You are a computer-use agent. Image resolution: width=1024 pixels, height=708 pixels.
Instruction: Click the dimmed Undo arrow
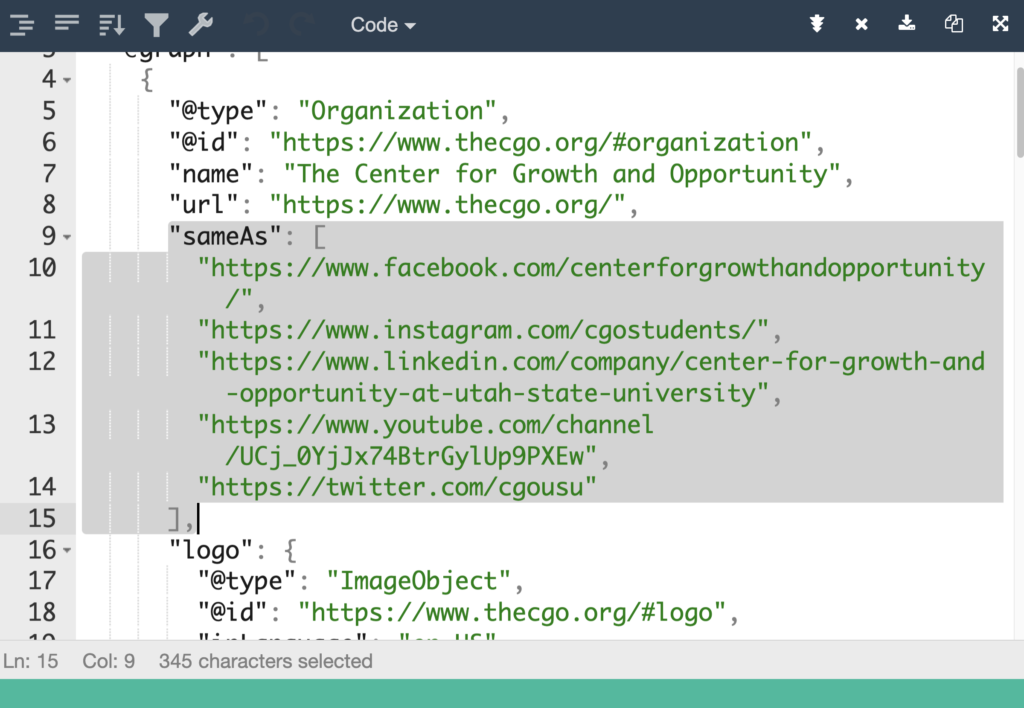coord(257,25)
